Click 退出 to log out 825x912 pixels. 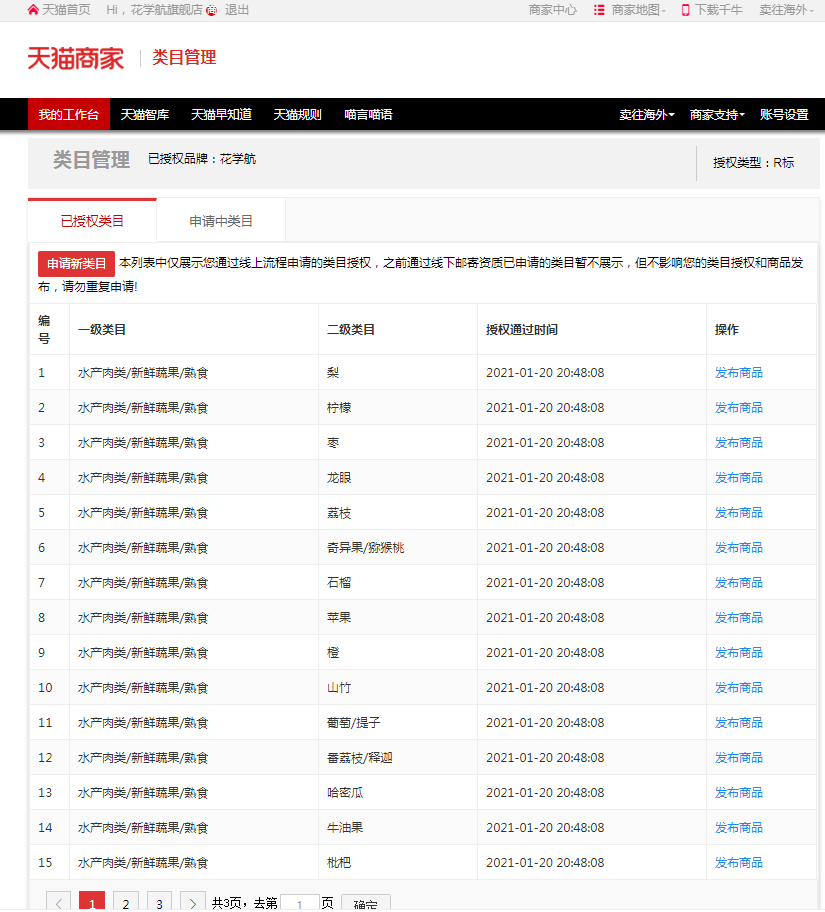pyautogui.click(x=237, y=10)
